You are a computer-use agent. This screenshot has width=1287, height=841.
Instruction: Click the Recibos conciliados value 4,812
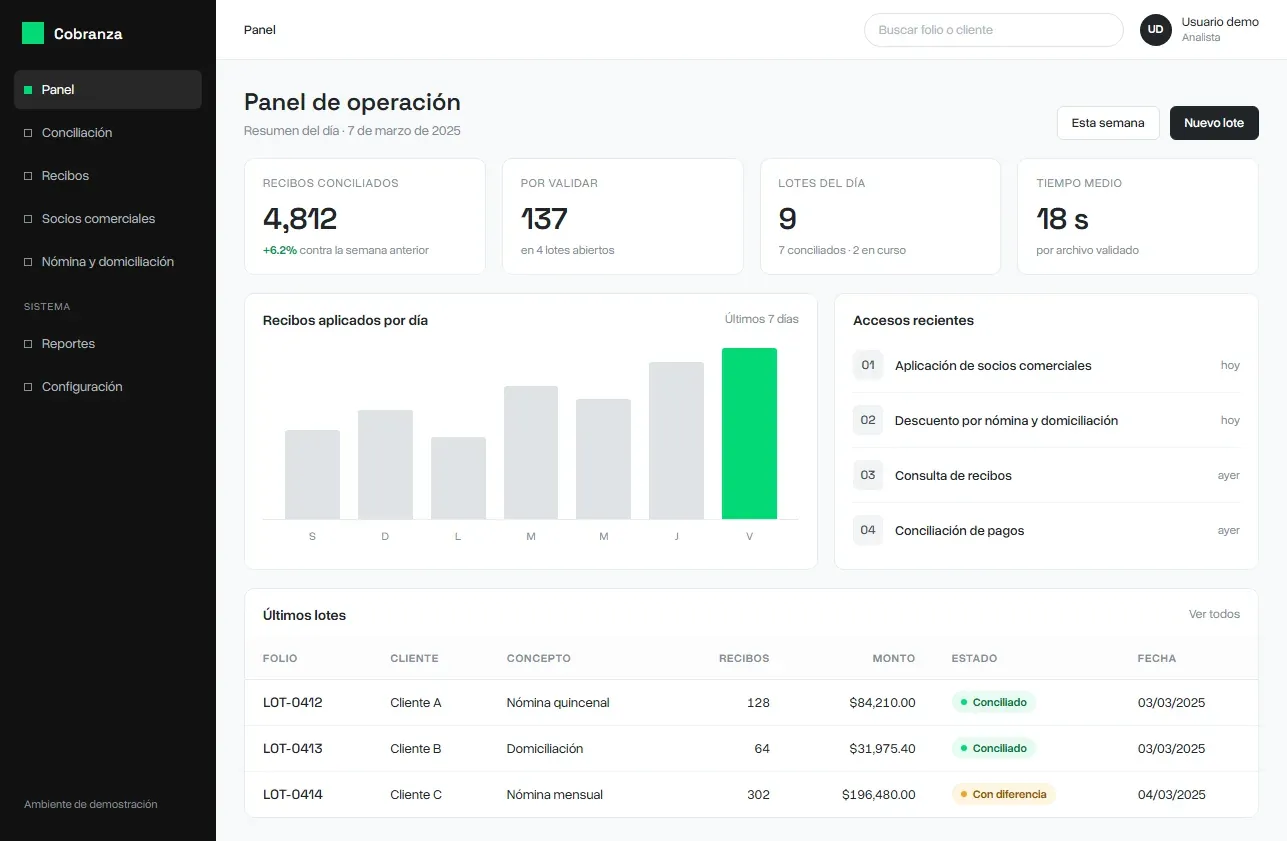[x=300, y=218]
